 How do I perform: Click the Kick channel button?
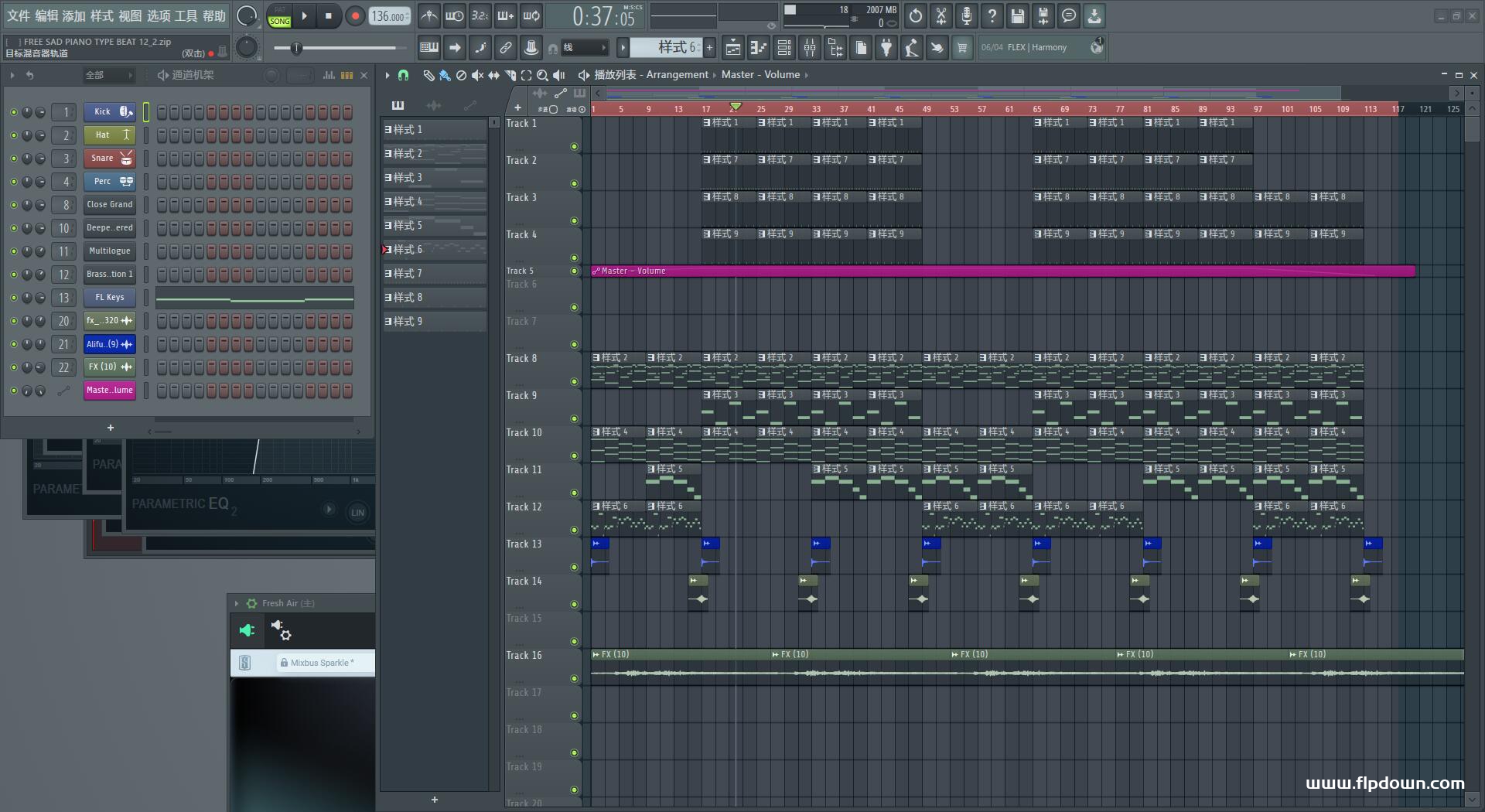110,112
